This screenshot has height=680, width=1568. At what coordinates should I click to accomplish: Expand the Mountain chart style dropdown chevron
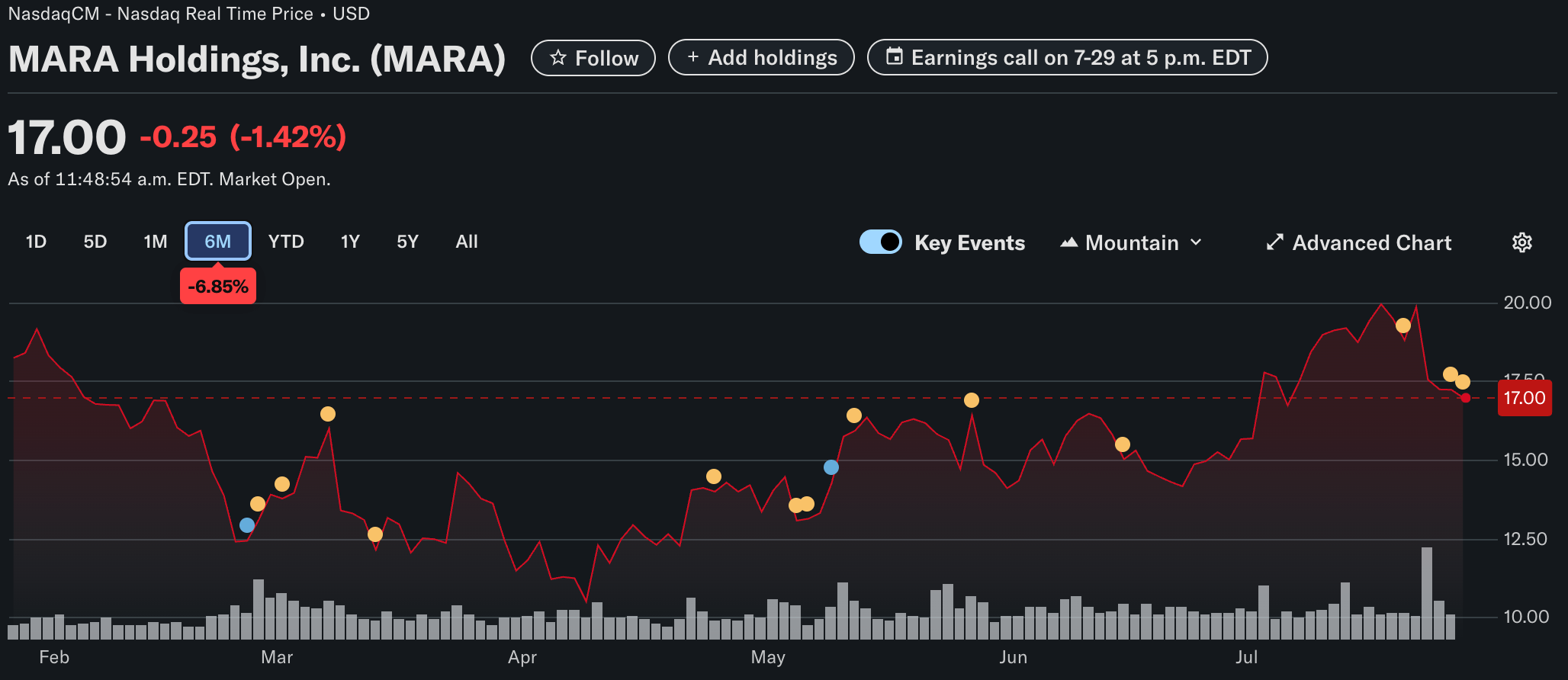click(x=1196, y=242)
